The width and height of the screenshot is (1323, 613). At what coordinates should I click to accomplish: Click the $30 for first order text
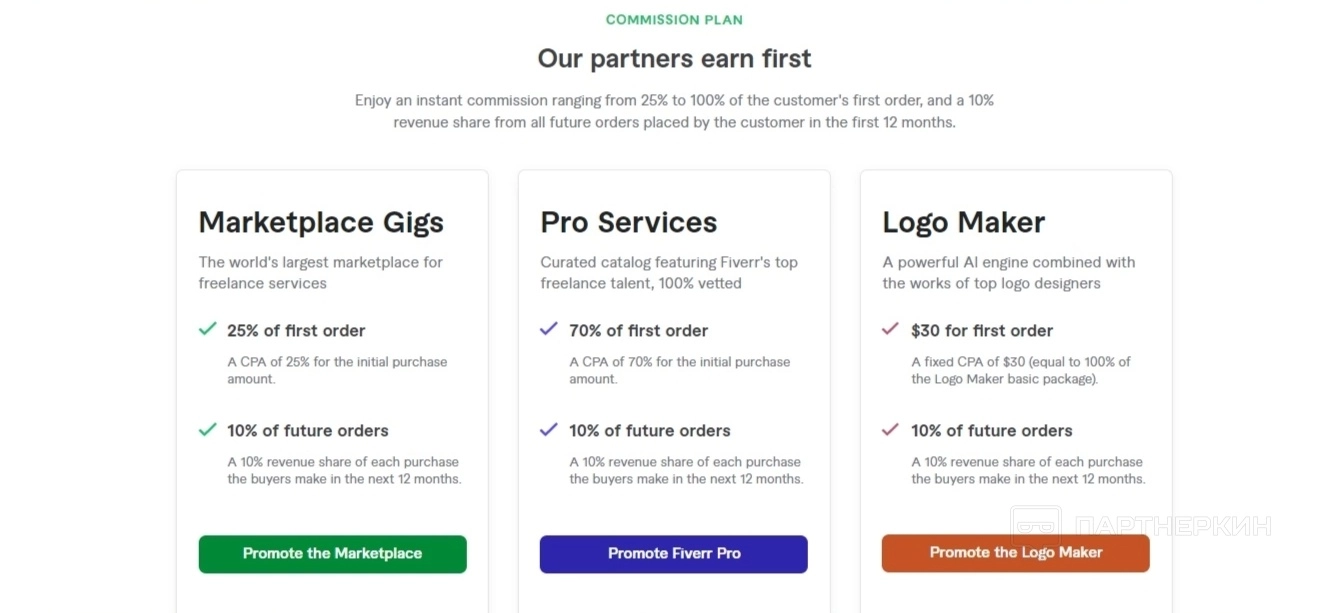tap(981, 331)
